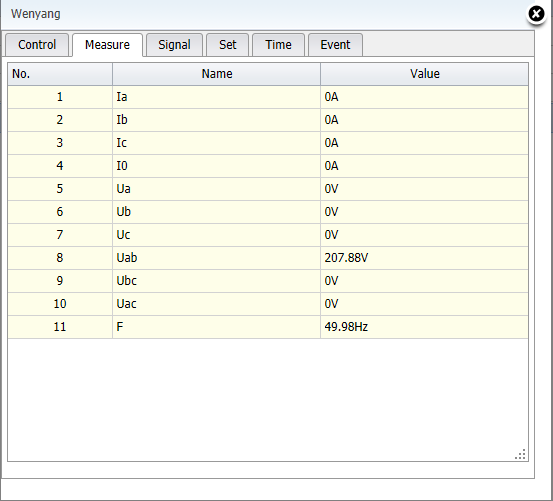Viewport: 553px width, 501px height.
Task: Open the Signal tab
Action: pos(174,45)
